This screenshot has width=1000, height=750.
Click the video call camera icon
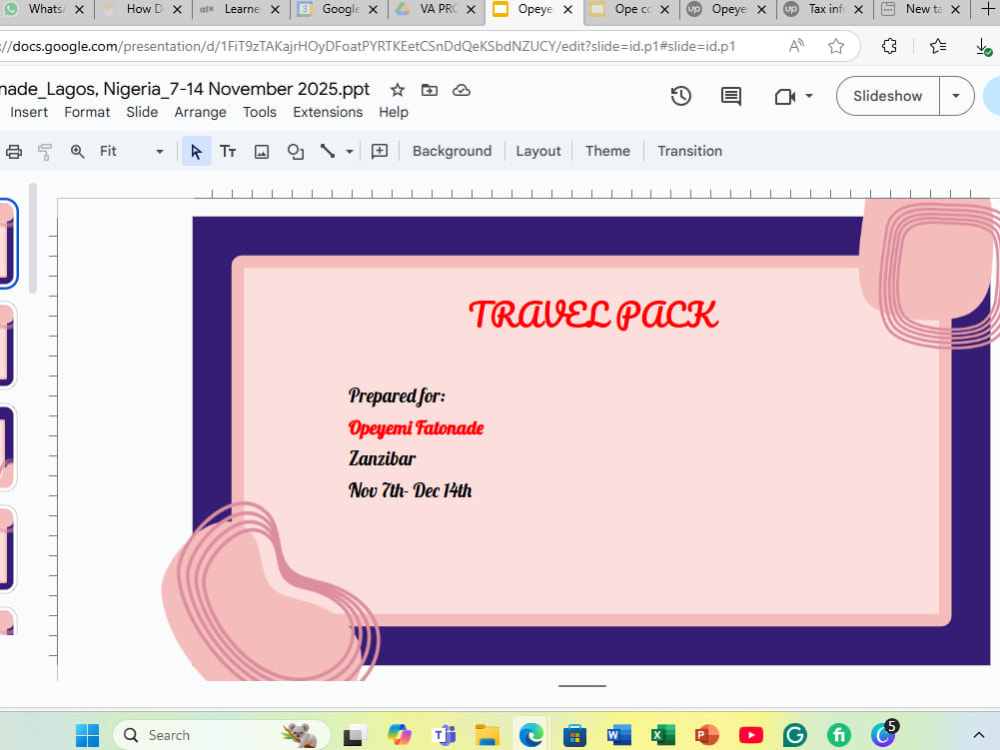784,96
